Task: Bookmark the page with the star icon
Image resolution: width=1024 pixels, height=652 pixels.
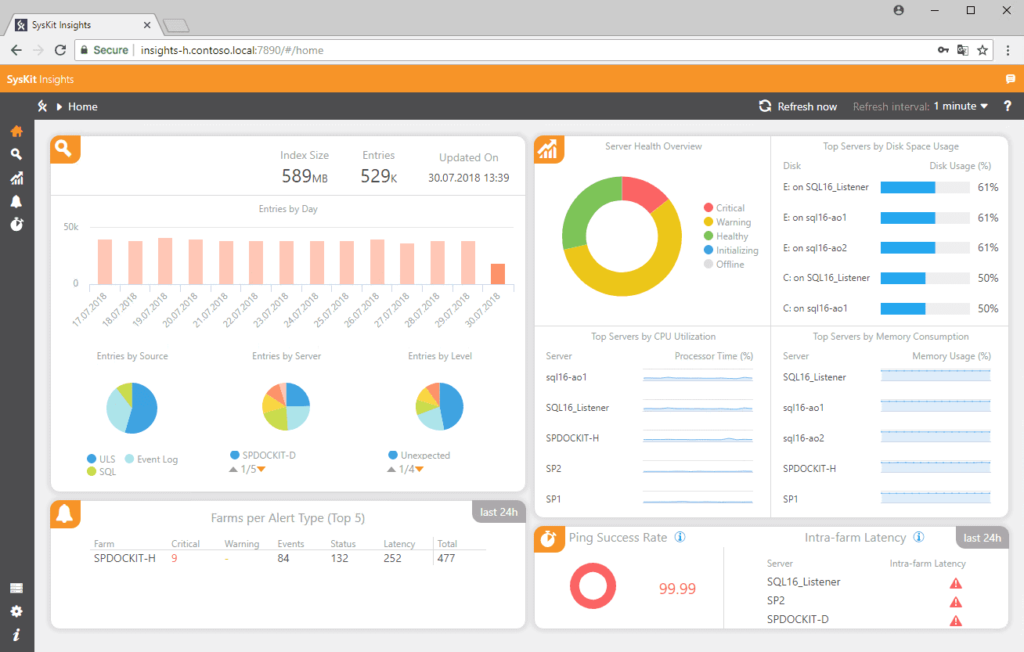Action: pos(982,50)
